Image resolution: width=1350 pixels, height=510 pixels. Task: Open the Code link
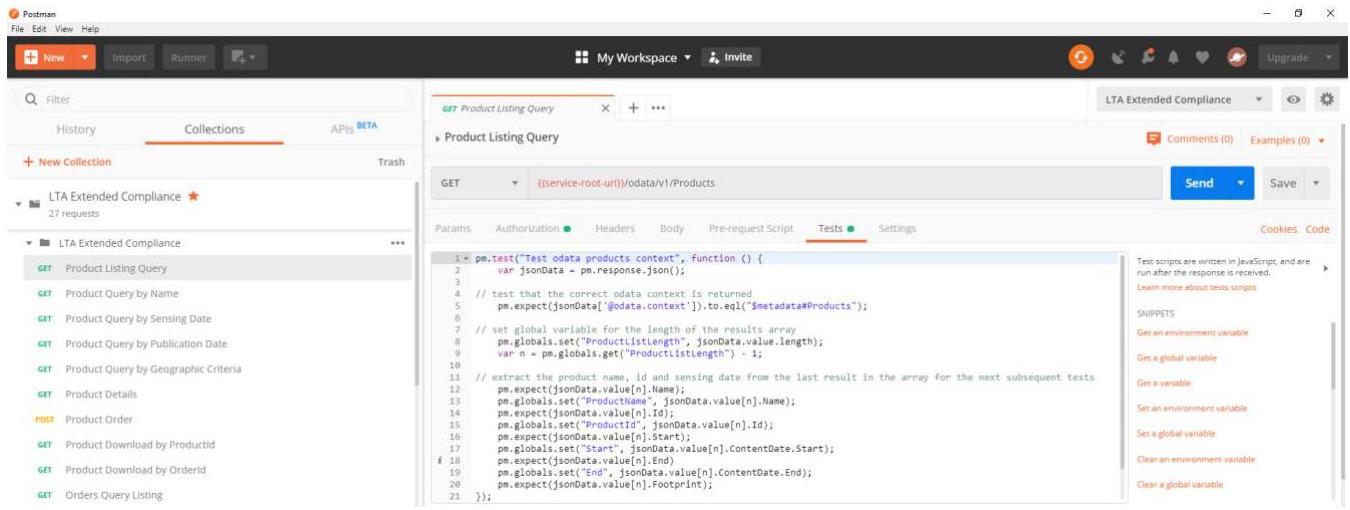(1318, 229)
